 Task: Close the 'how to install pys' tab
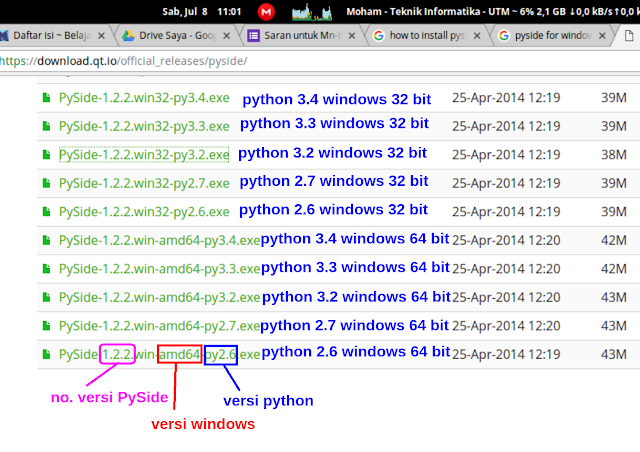(477, 36)
